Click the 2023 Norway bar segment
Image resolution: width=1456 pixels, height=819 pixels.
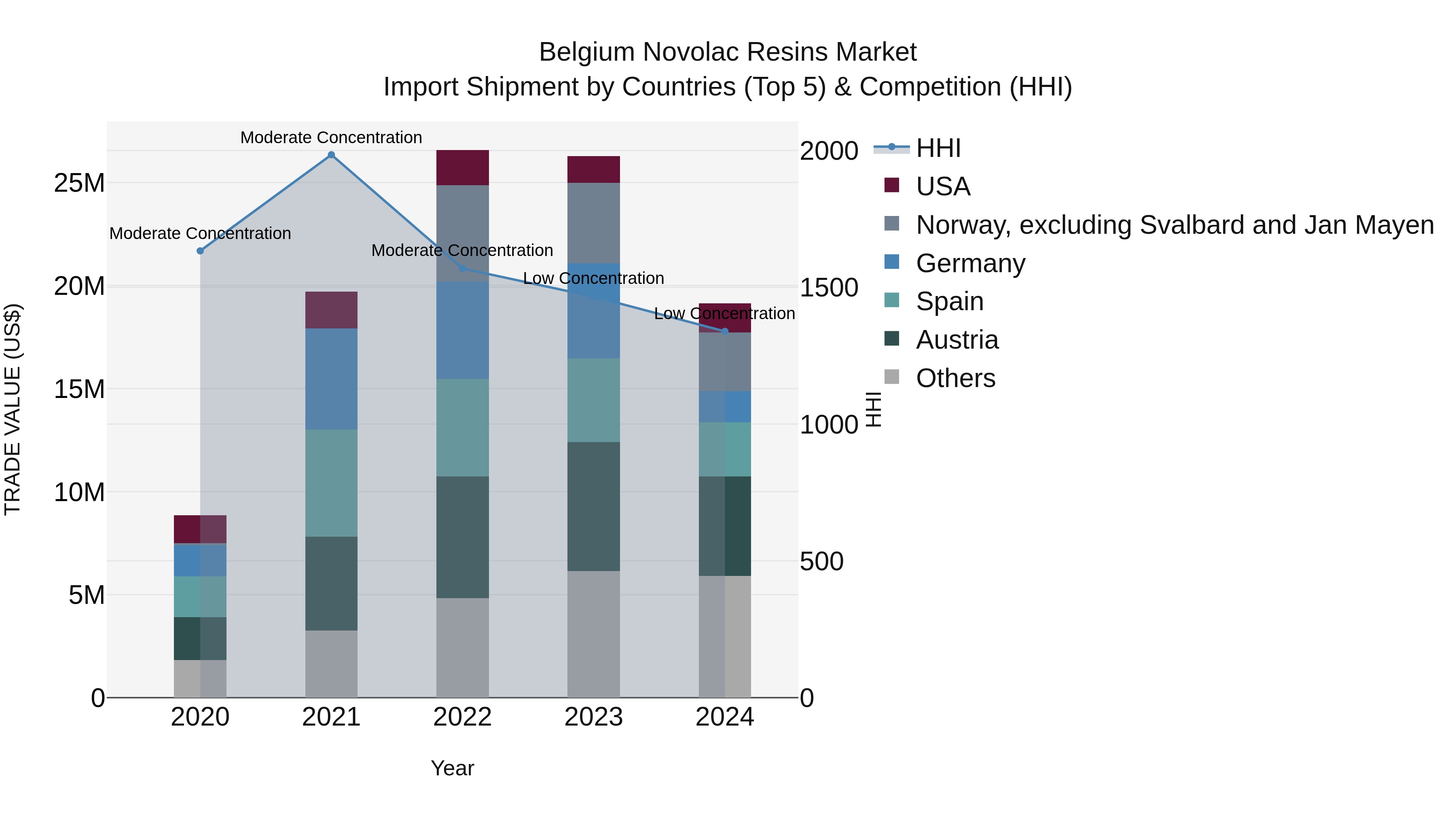[593, 223]
